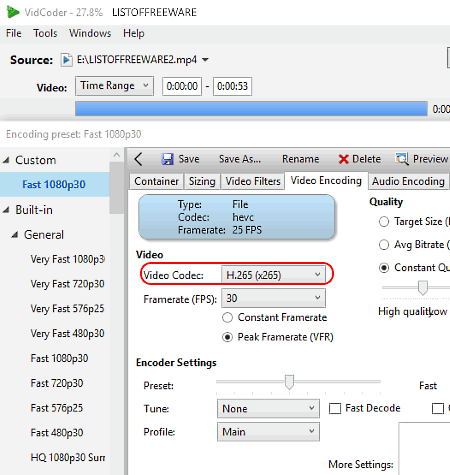450x475 pixels.
Task: Click the Rename button
Action: 300,159
